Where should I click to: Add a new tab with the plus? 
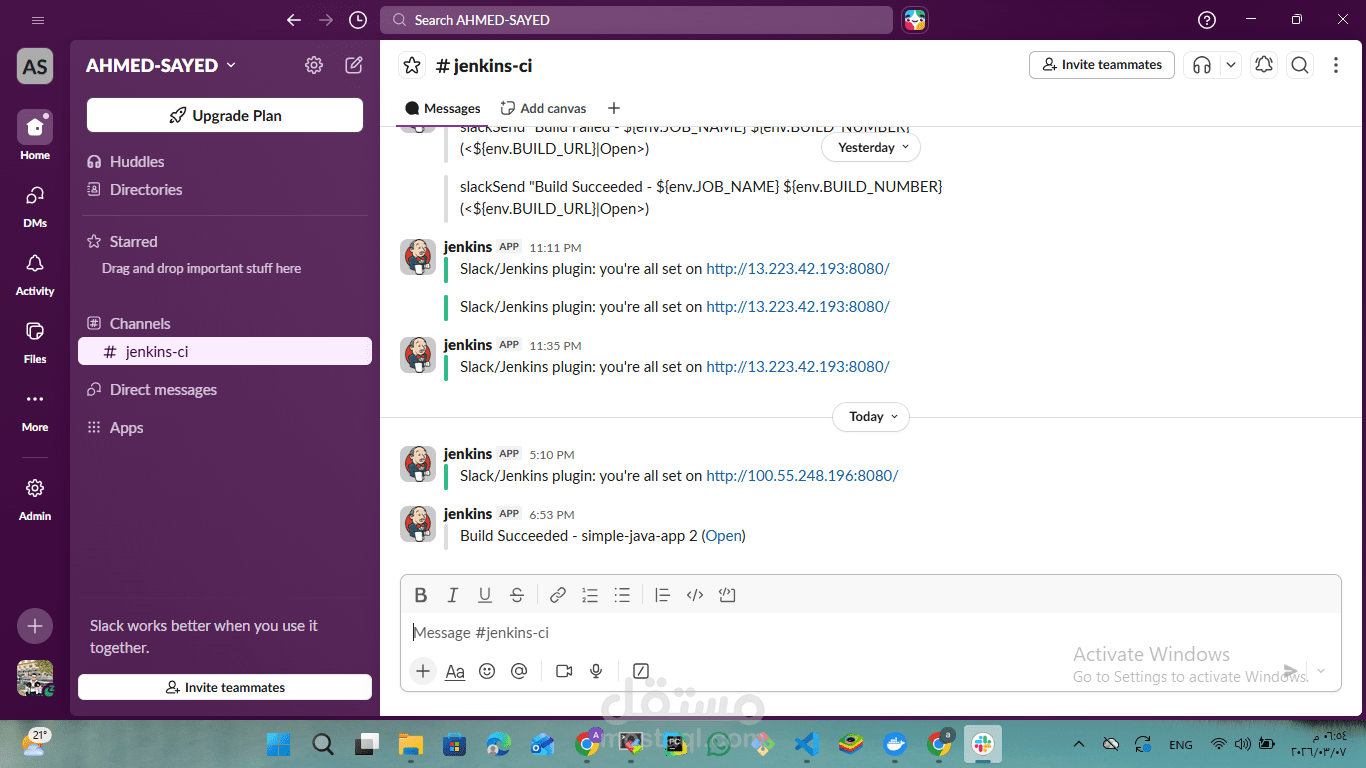coord(614,108)
